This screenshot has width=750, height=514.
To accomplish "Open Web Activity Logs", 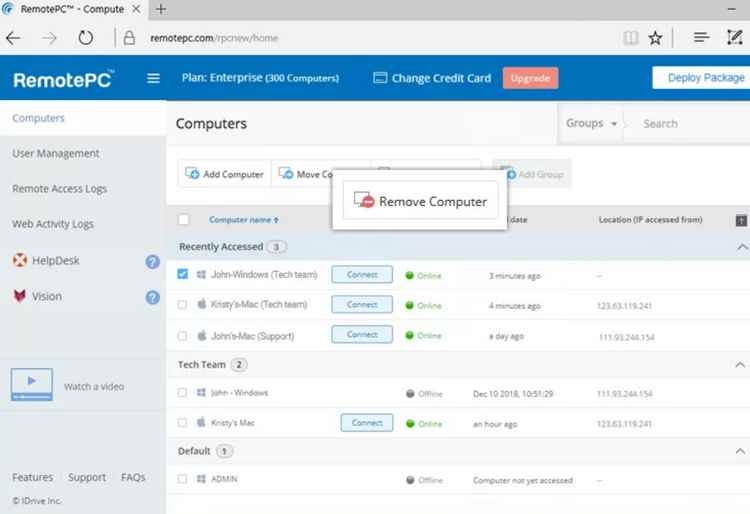I will pyautogui.click(x=53, y=224).
